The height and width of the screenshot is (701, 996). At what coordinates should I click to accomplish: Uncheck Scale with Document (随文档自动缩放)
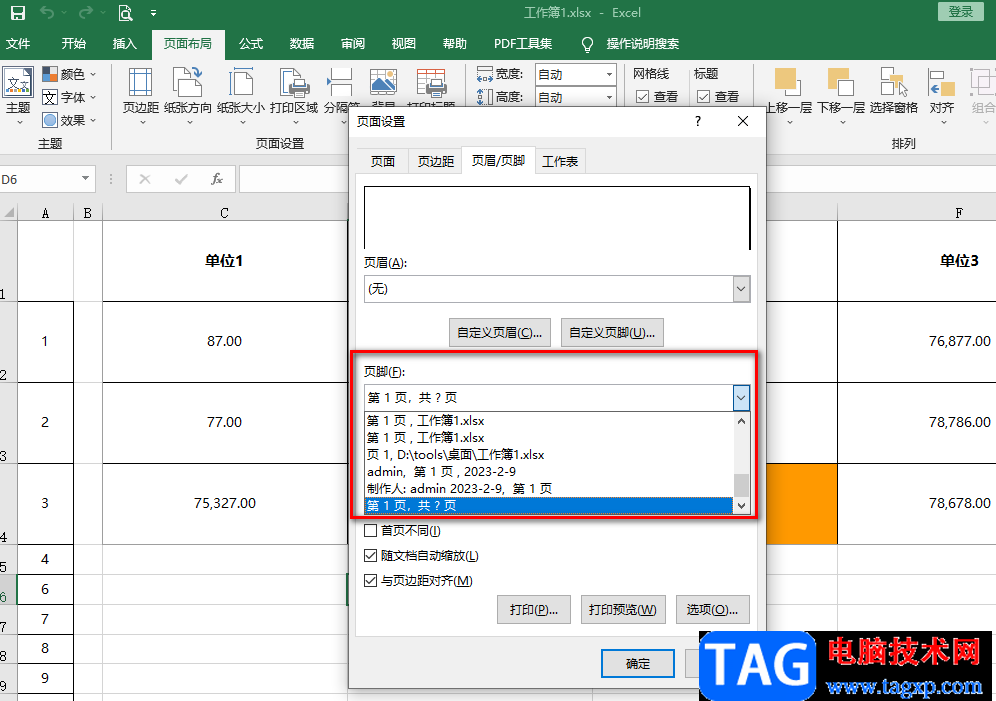370,556
